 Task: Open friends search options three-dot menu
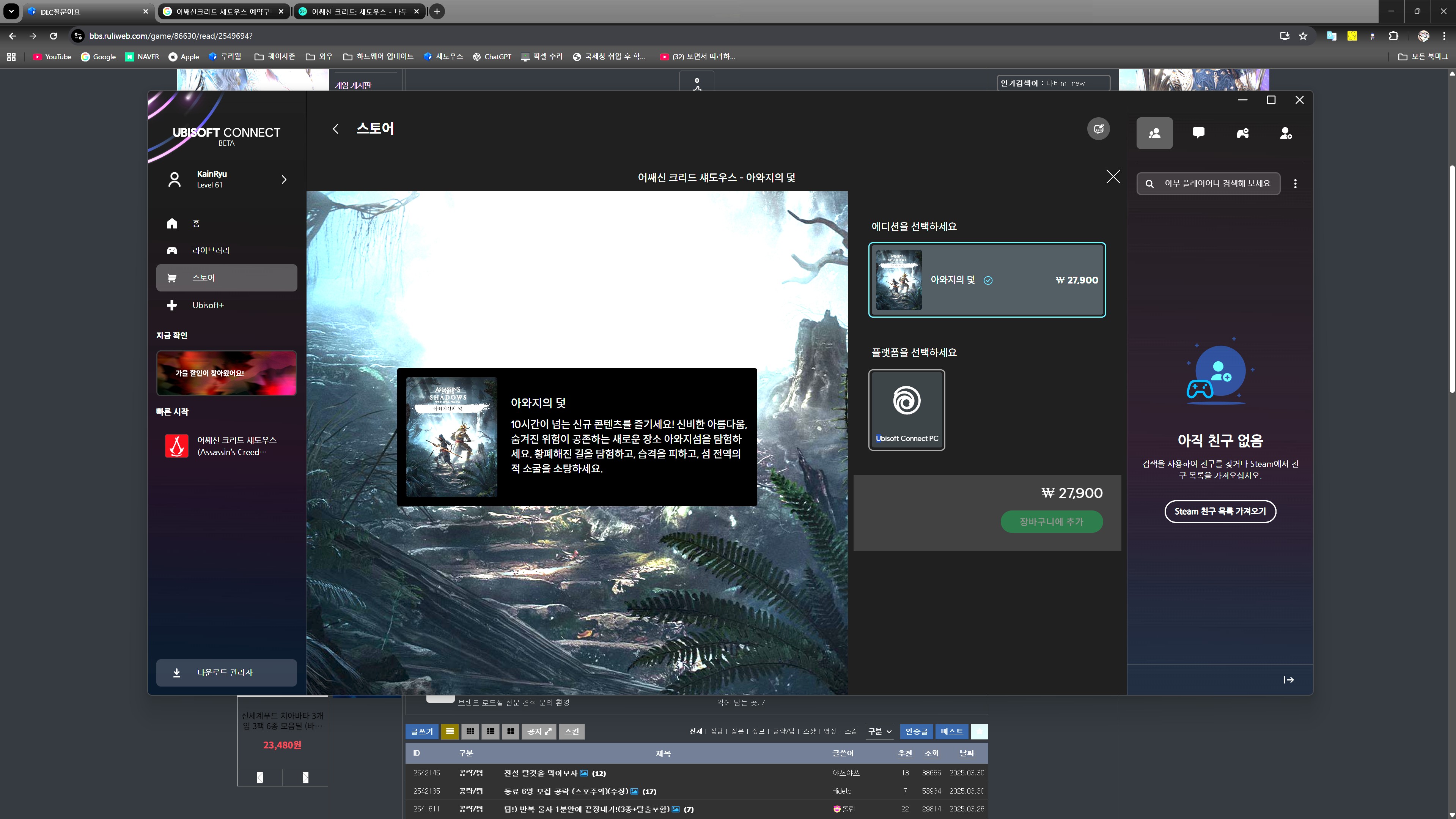click(1296, 184)
